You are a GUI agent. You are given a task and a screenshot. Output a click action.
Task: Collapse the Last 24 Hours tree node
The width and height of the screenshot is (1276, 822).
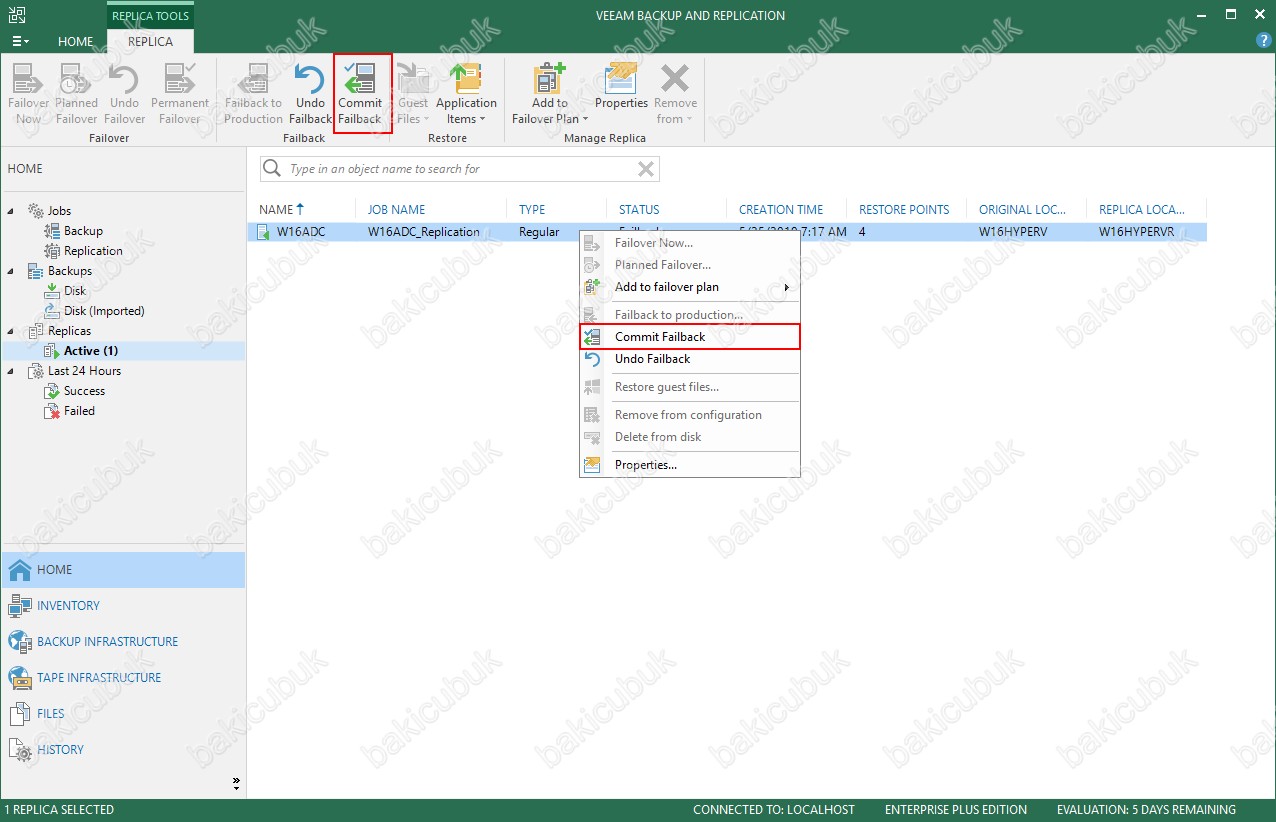[12, 371]
